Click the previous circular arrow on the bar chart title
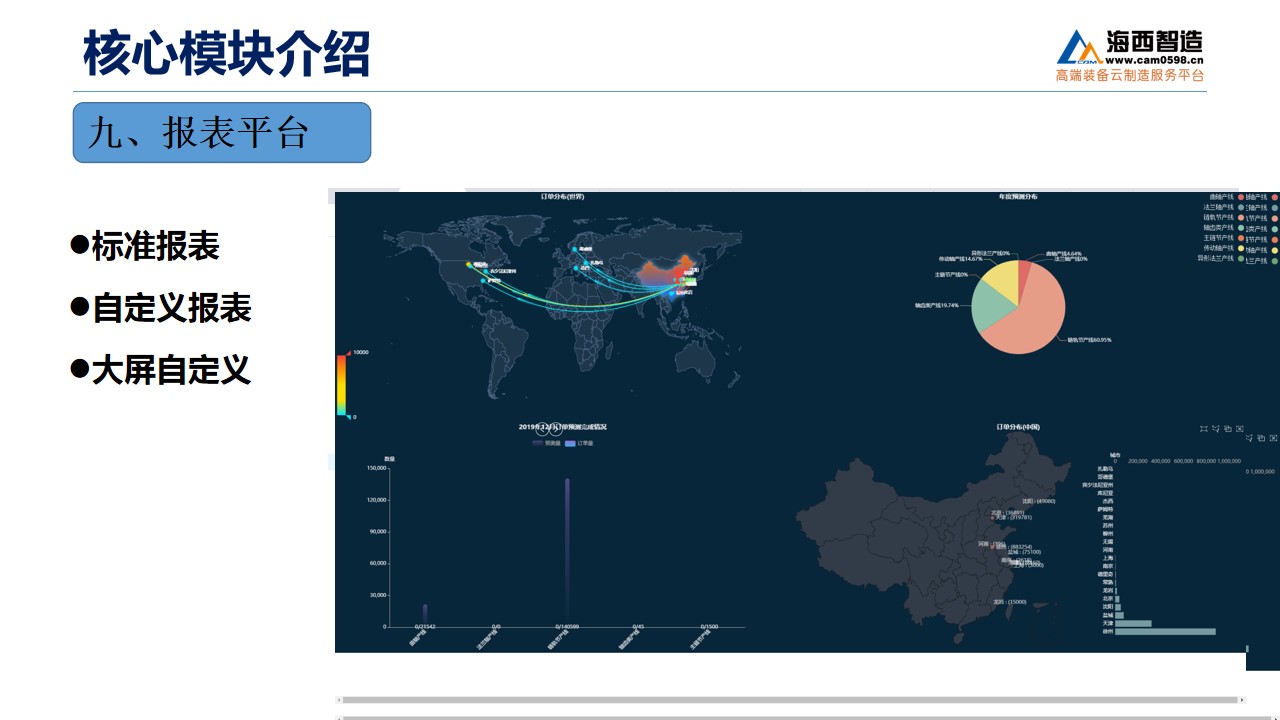 point(543,430)
